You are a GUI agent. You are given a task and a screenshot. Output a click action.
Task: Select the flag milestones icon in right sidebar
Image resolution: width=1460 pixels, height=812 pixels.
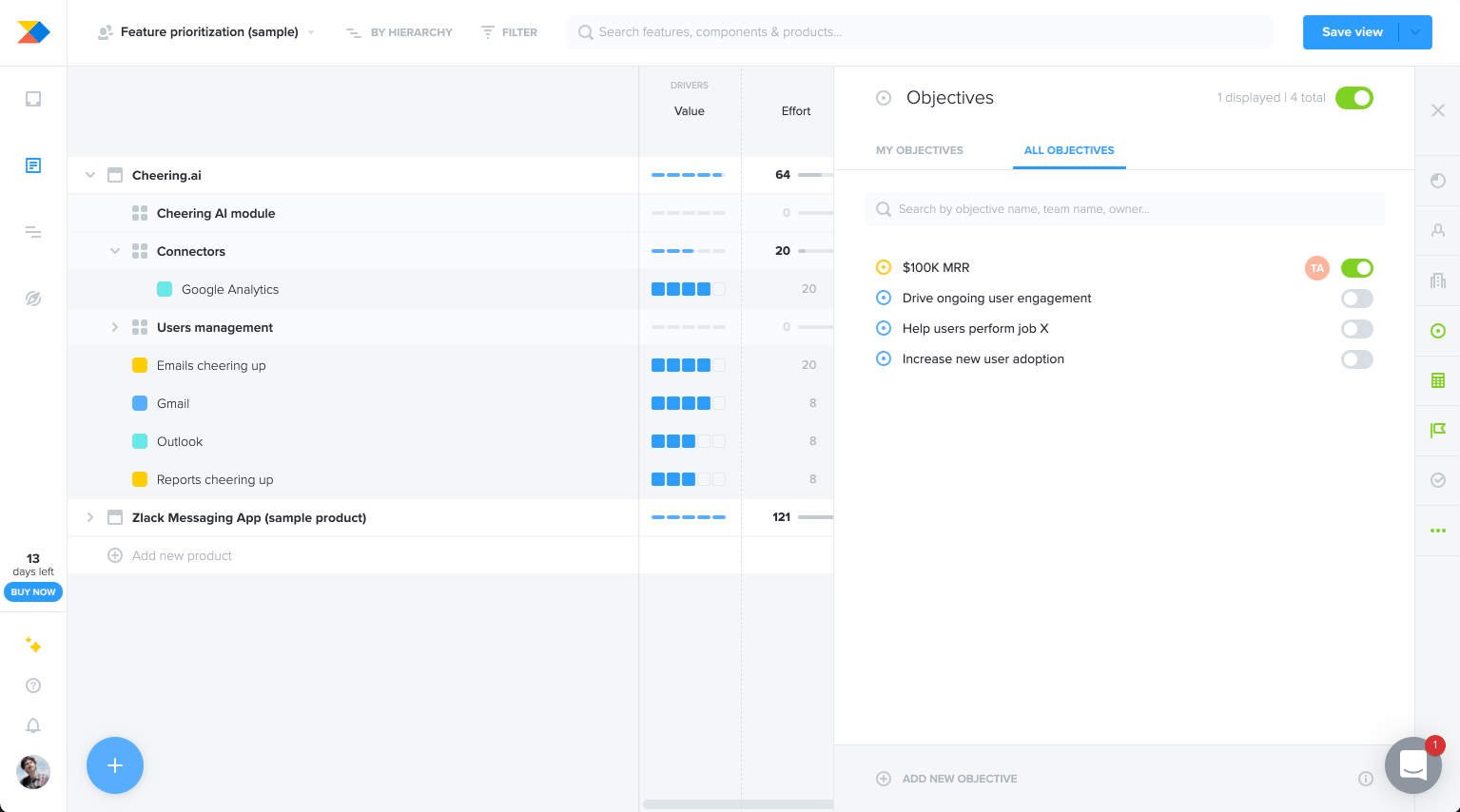coord(1437,430)
